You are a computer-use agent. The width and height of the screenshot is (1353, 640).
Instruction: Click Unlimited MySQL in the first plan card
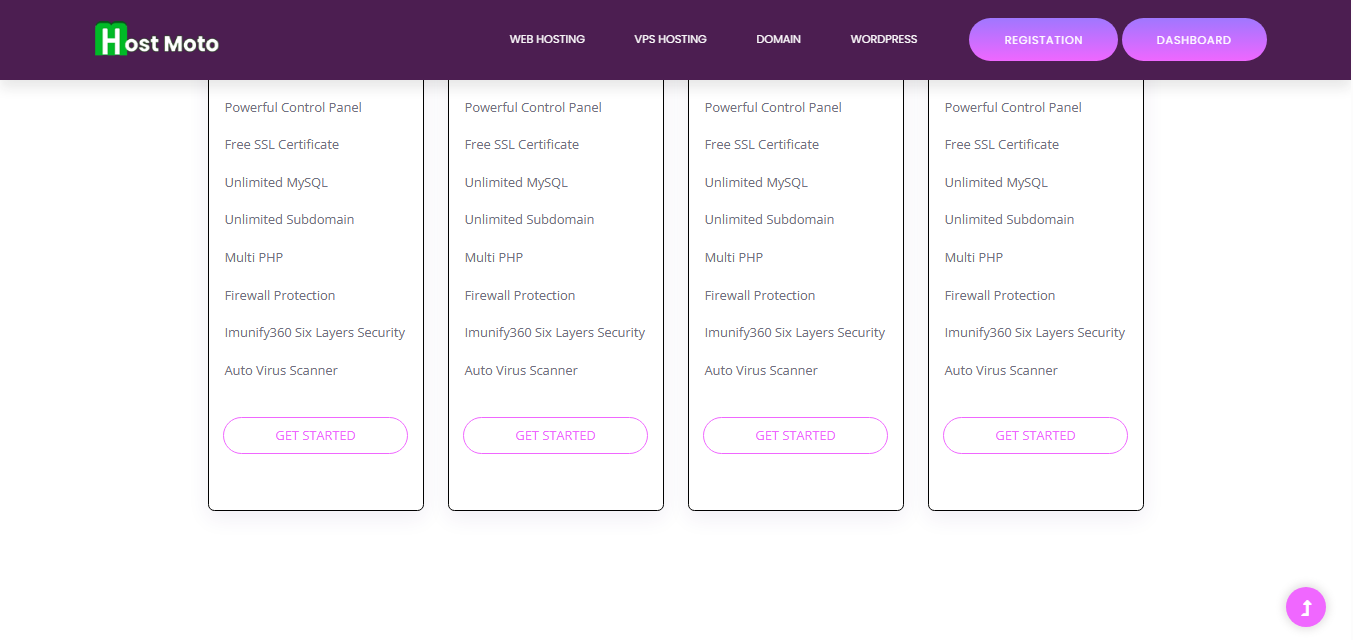coord(276,183)
